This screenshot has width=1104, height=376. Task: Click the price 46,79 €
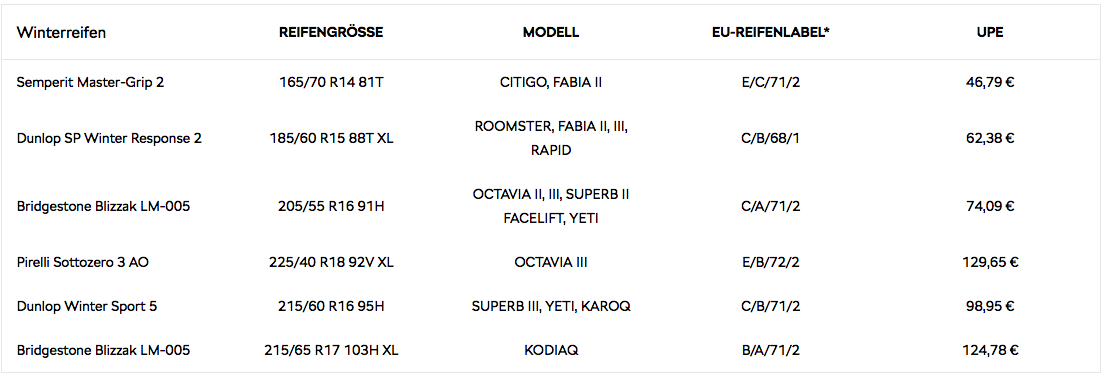coord(990,82)
